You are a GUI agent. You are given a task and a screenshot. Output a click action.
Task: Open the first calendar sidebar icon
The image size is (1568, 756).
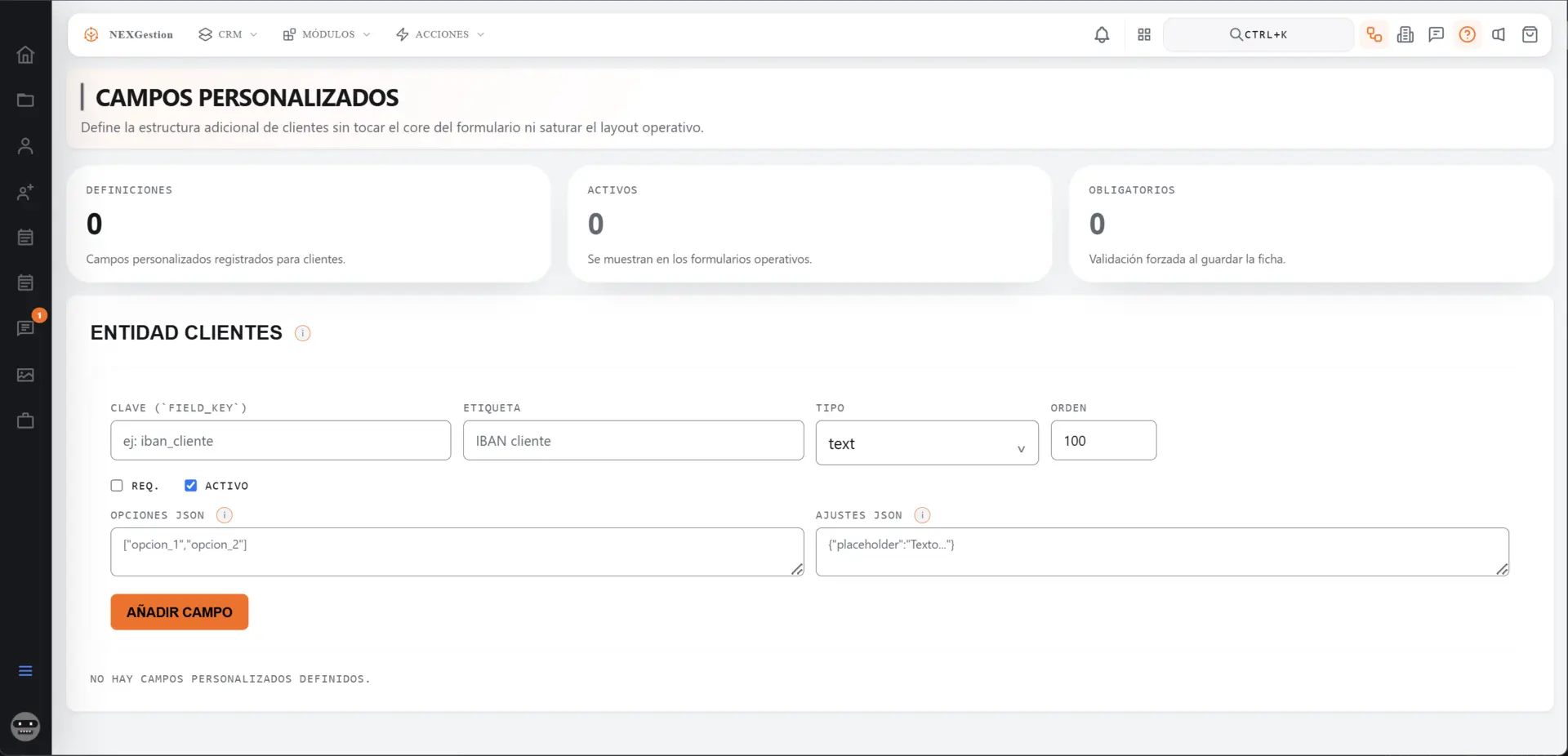(x=25, y=238)
